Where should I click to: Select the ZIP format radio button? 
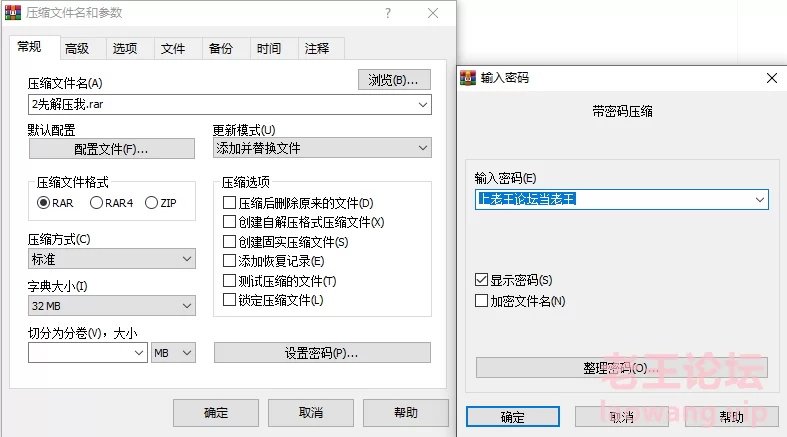(151, 203)
